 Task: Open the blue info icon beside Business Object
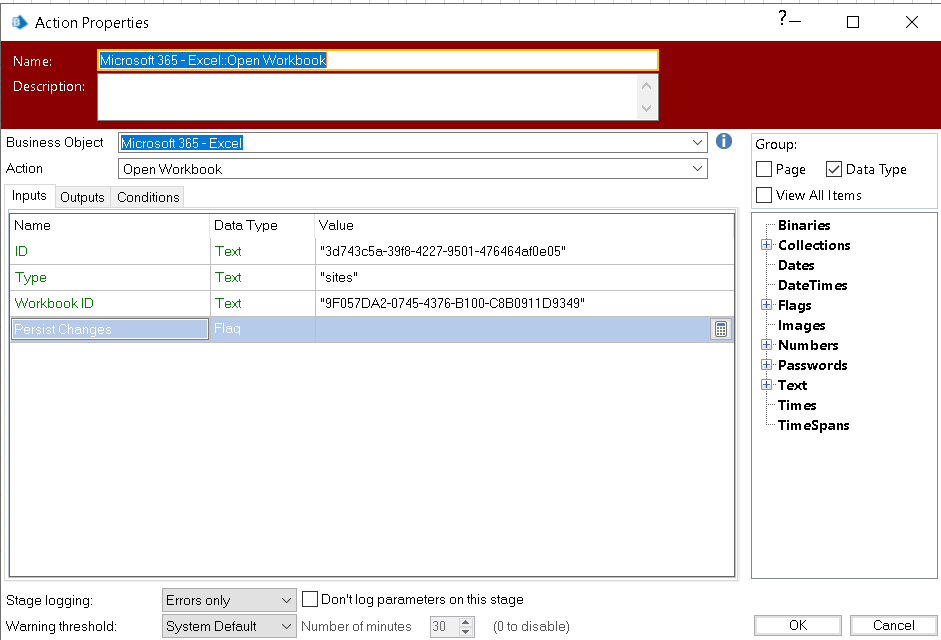[724, 141]
